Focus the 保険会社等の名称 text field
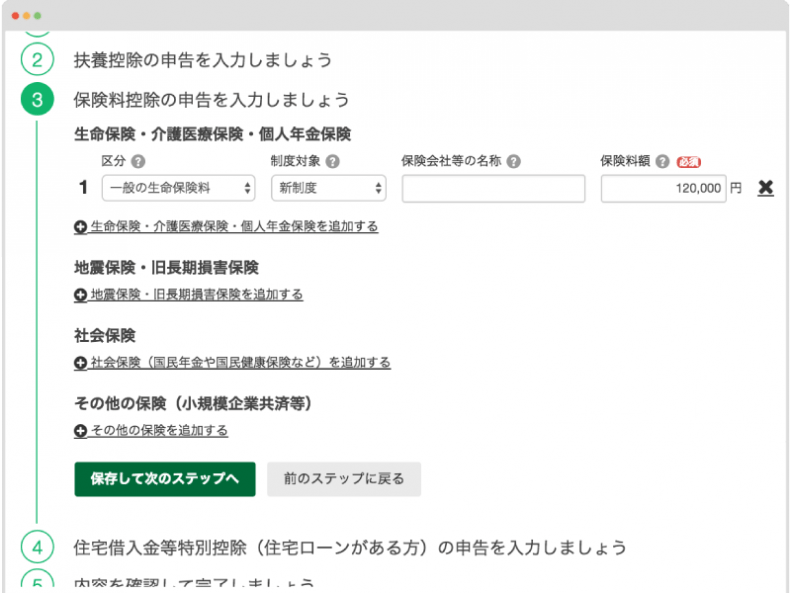 point(493,188)
